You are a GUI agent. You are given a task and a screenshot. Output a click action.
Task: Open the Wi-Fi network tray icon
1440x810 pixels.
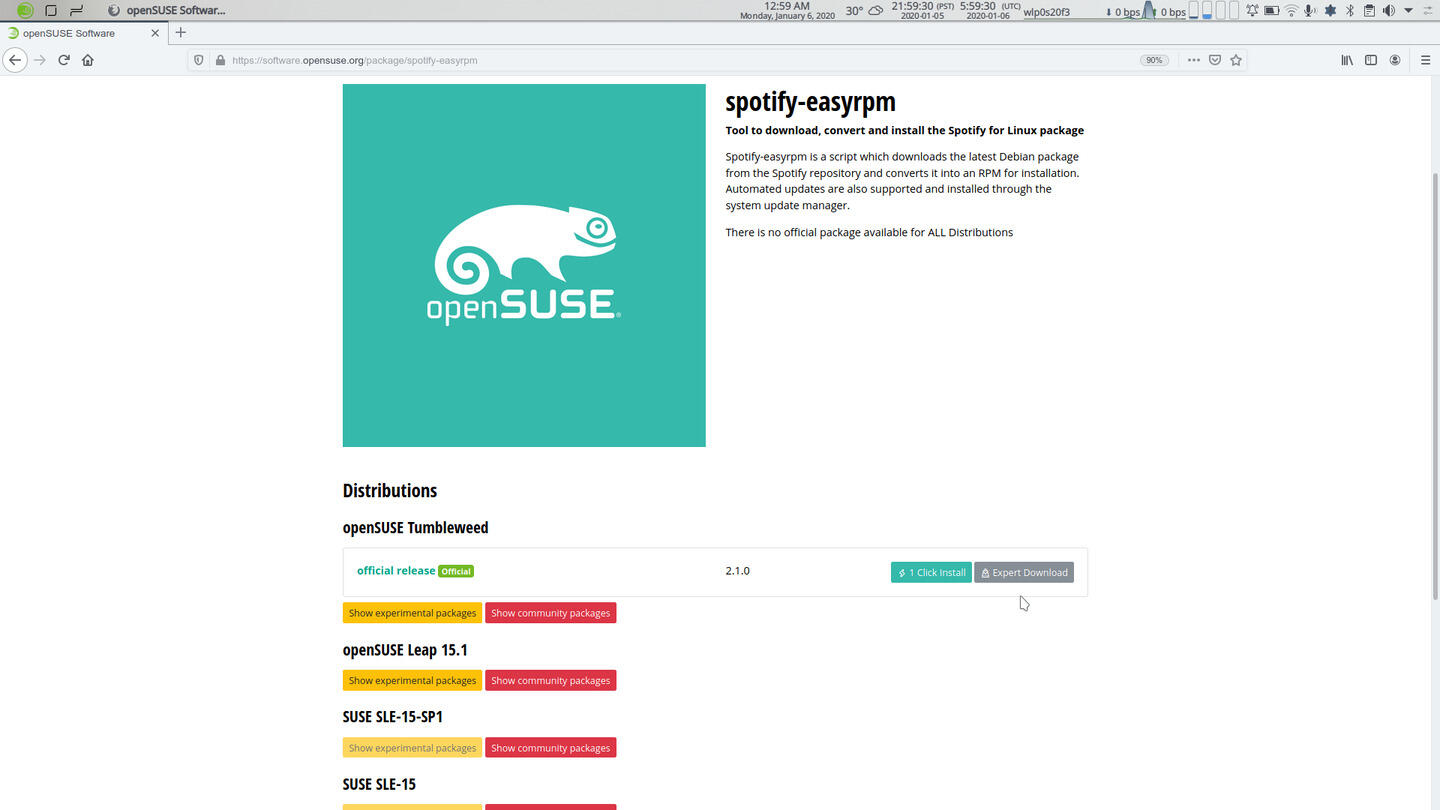[1291, 10]
